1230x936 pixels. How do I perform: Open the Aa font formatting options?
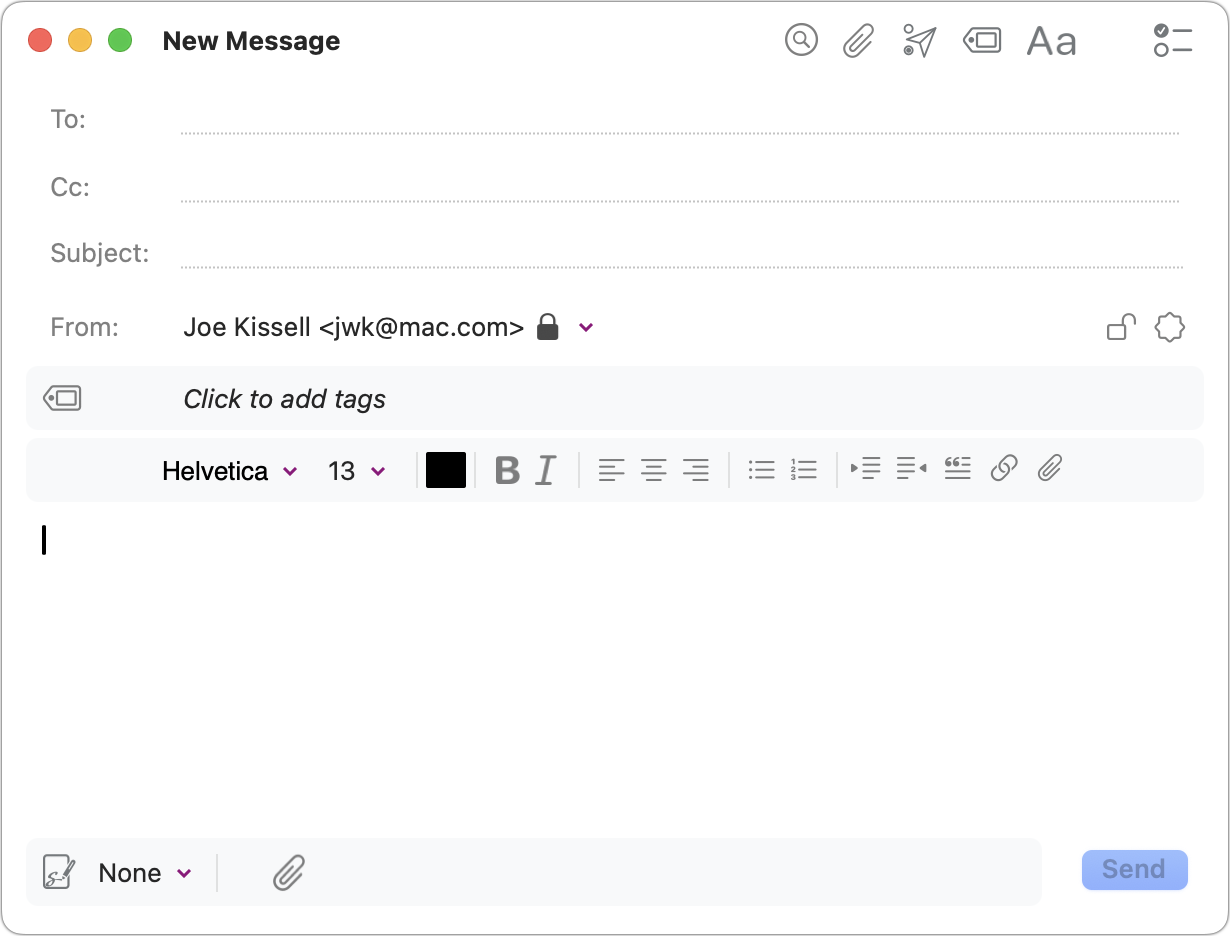tap(1051, 42)
